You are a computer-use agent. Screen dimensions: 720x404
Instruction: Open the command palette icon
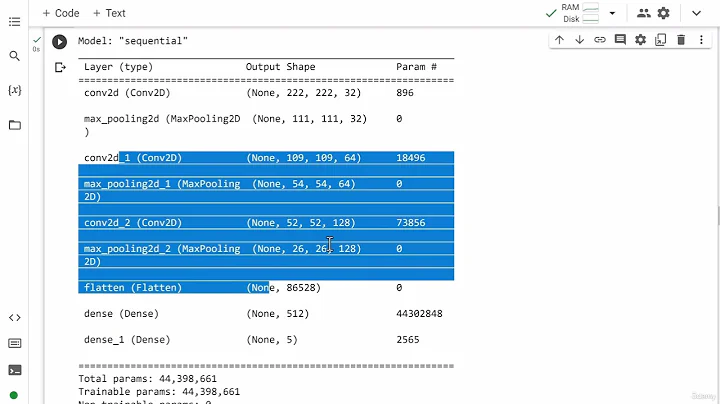pos(15,343)
